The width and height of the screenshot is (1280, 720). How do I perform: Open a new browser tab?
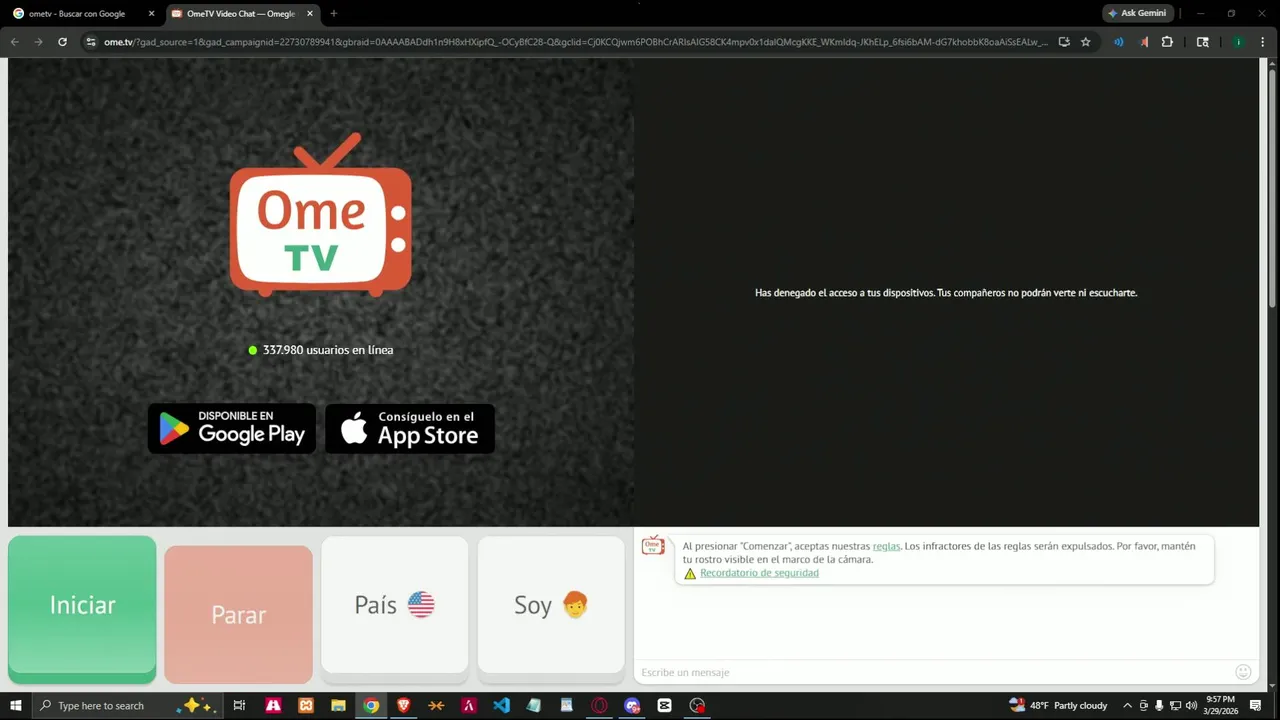pyautogui.click(x=334, y=14)
